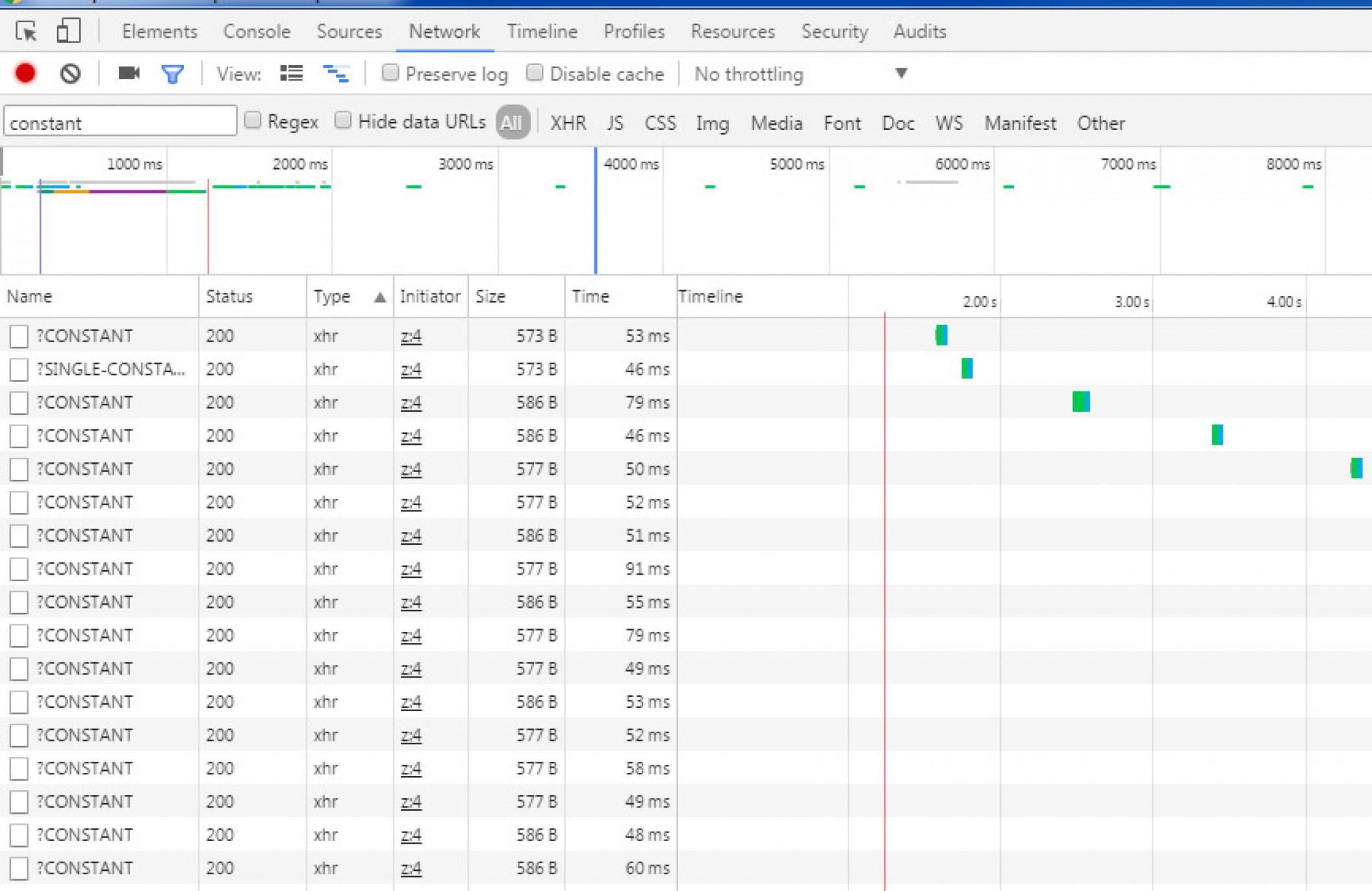Click the Type column sort arrow
Image resolution: width=1372 pixels, height=891 pixels.
(x=380, y=297)
